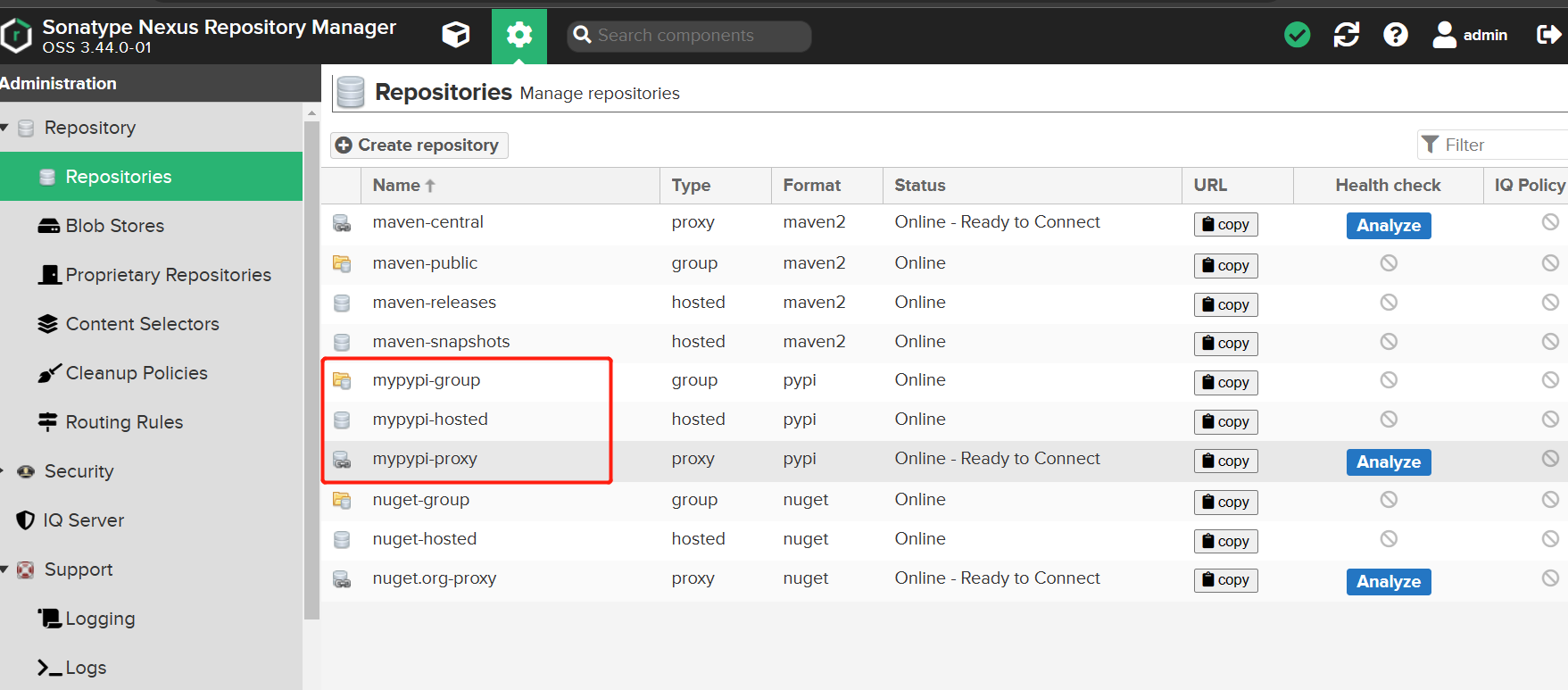Click the Administration gear icon
1568x690 pixels.
point(519,35)
